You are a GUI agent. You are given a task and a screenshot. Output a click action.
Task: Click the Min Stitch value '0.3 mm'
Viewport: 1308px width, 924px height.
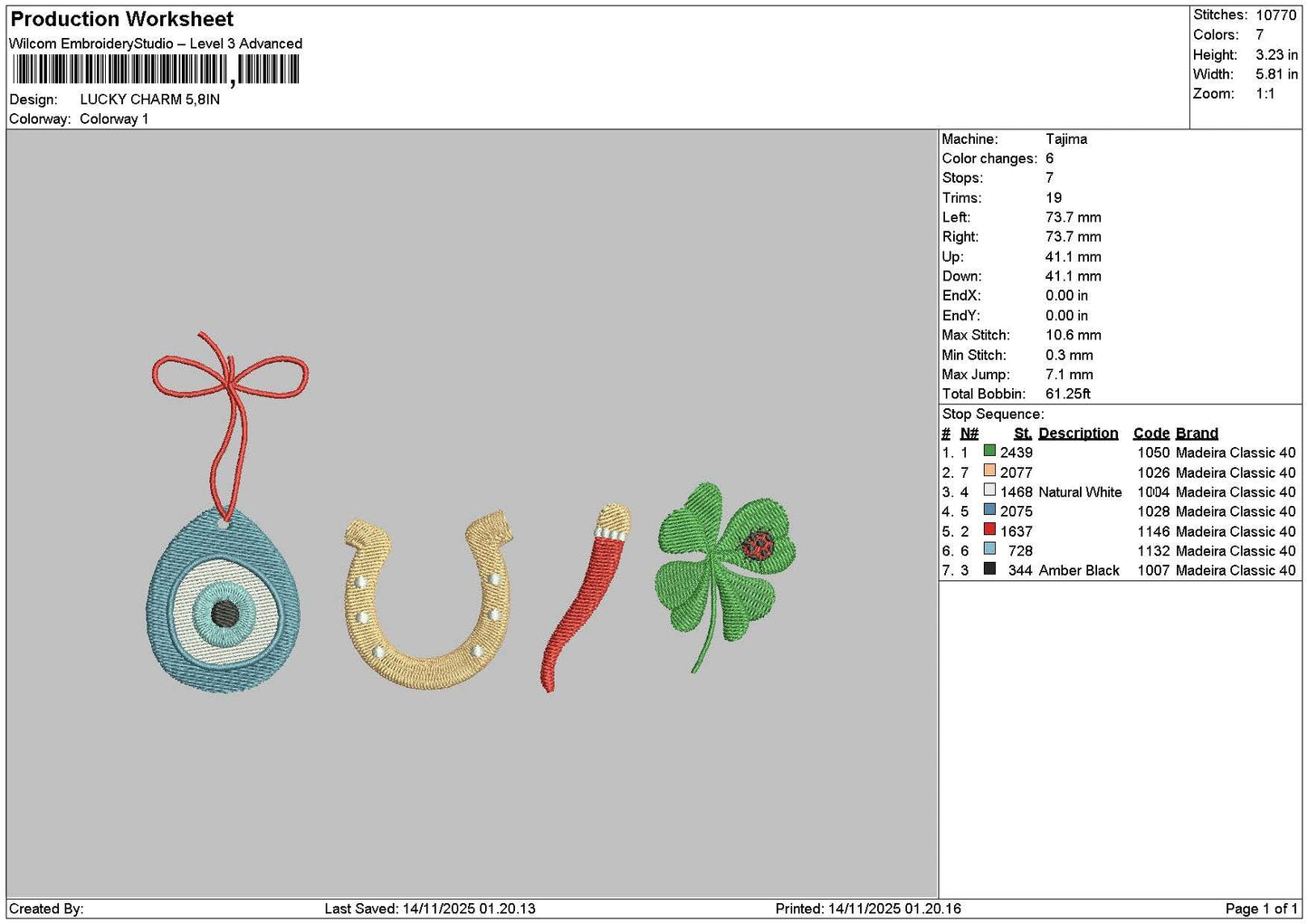(1069, 355)
